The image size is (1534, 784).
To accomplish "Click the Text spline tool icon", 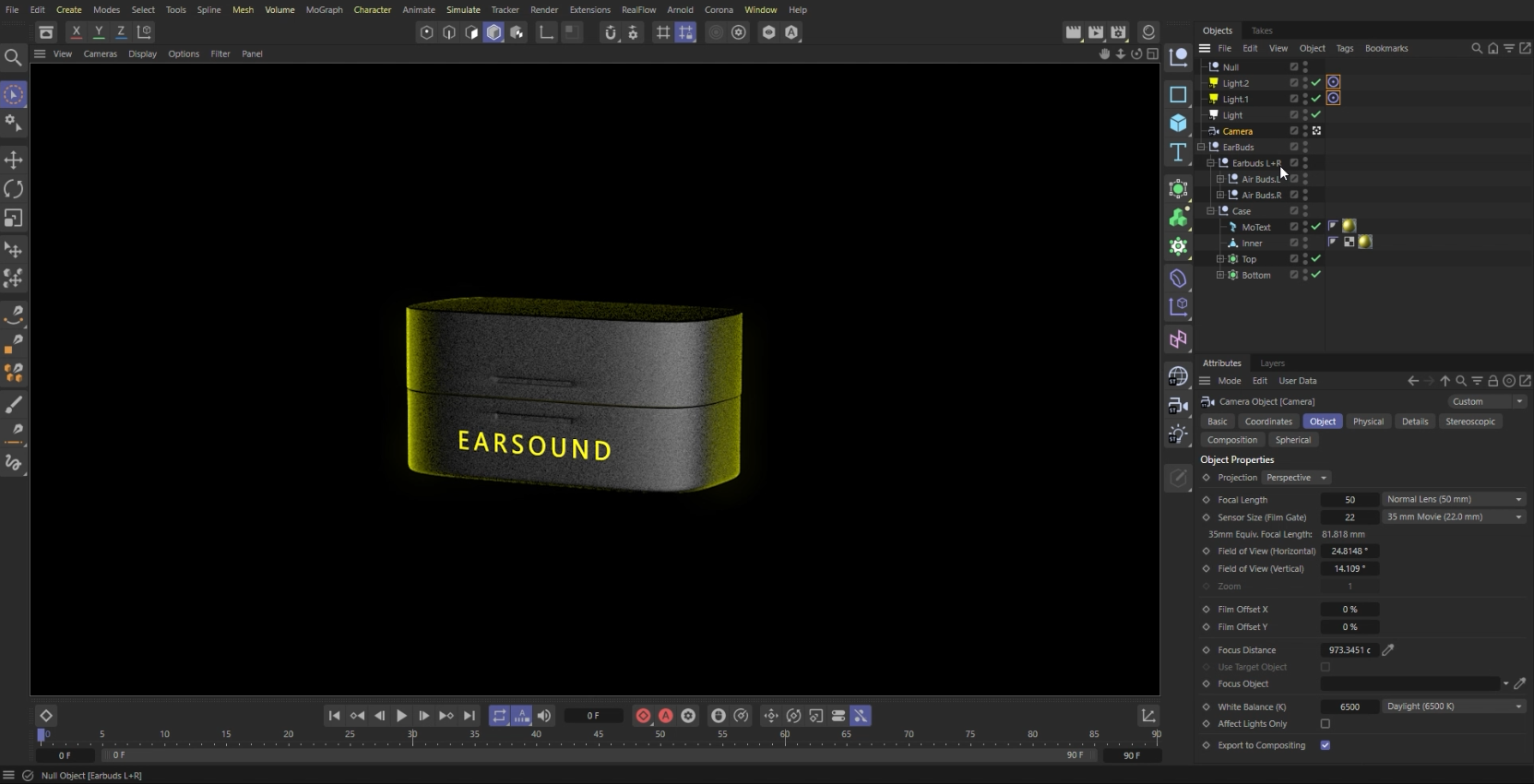I will point(1178,152).
